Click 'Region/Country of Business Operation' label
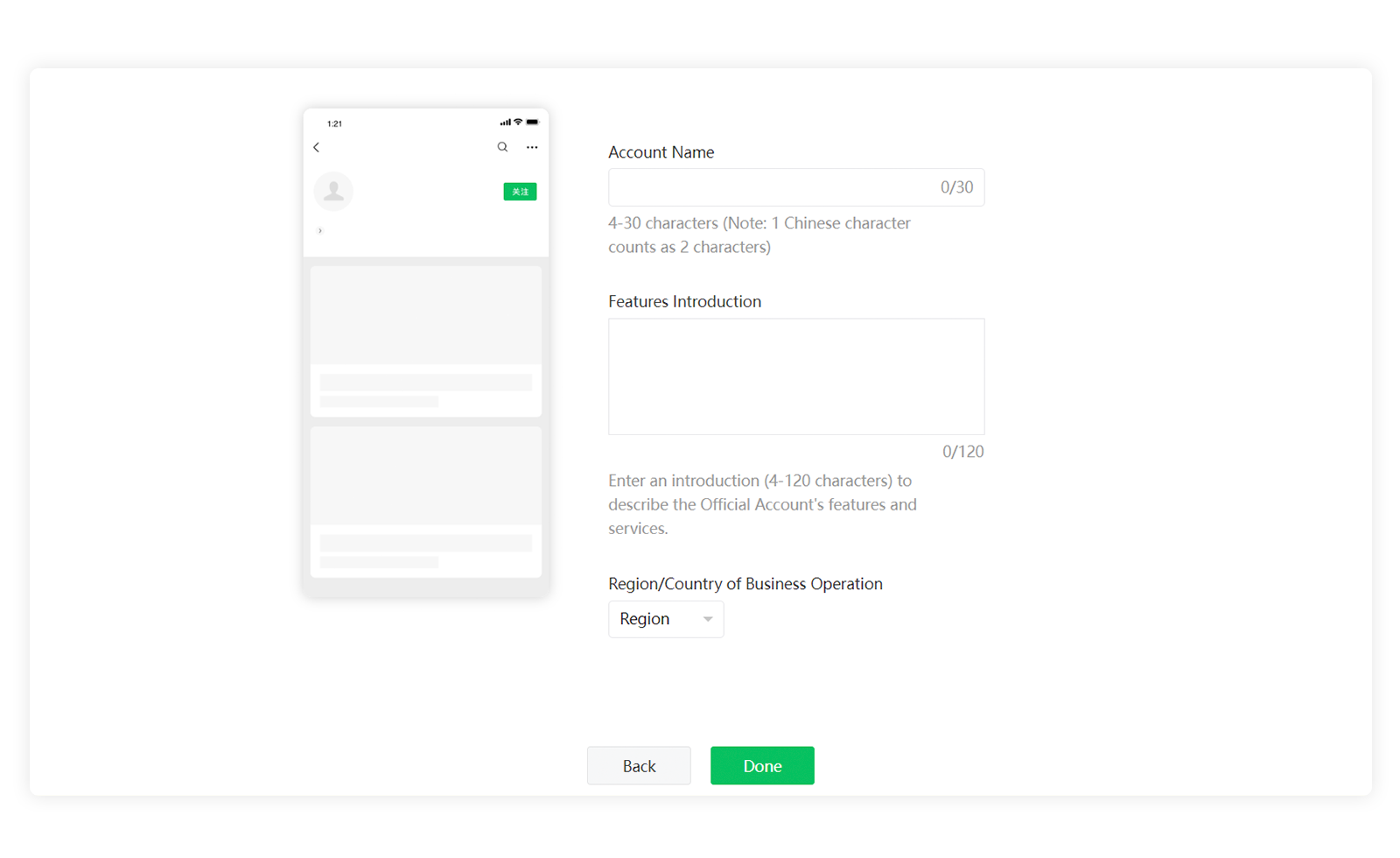This screenshot has width=1400, height=858. point(745,584)
